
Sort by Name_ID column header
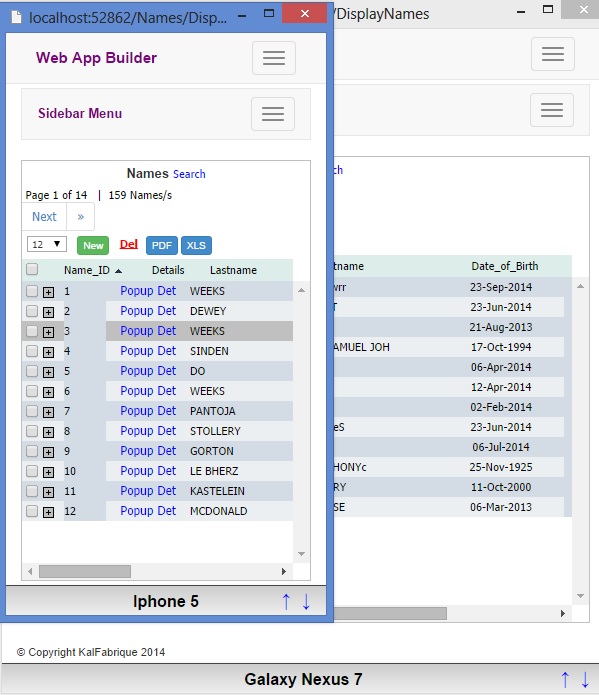point(86,270)
